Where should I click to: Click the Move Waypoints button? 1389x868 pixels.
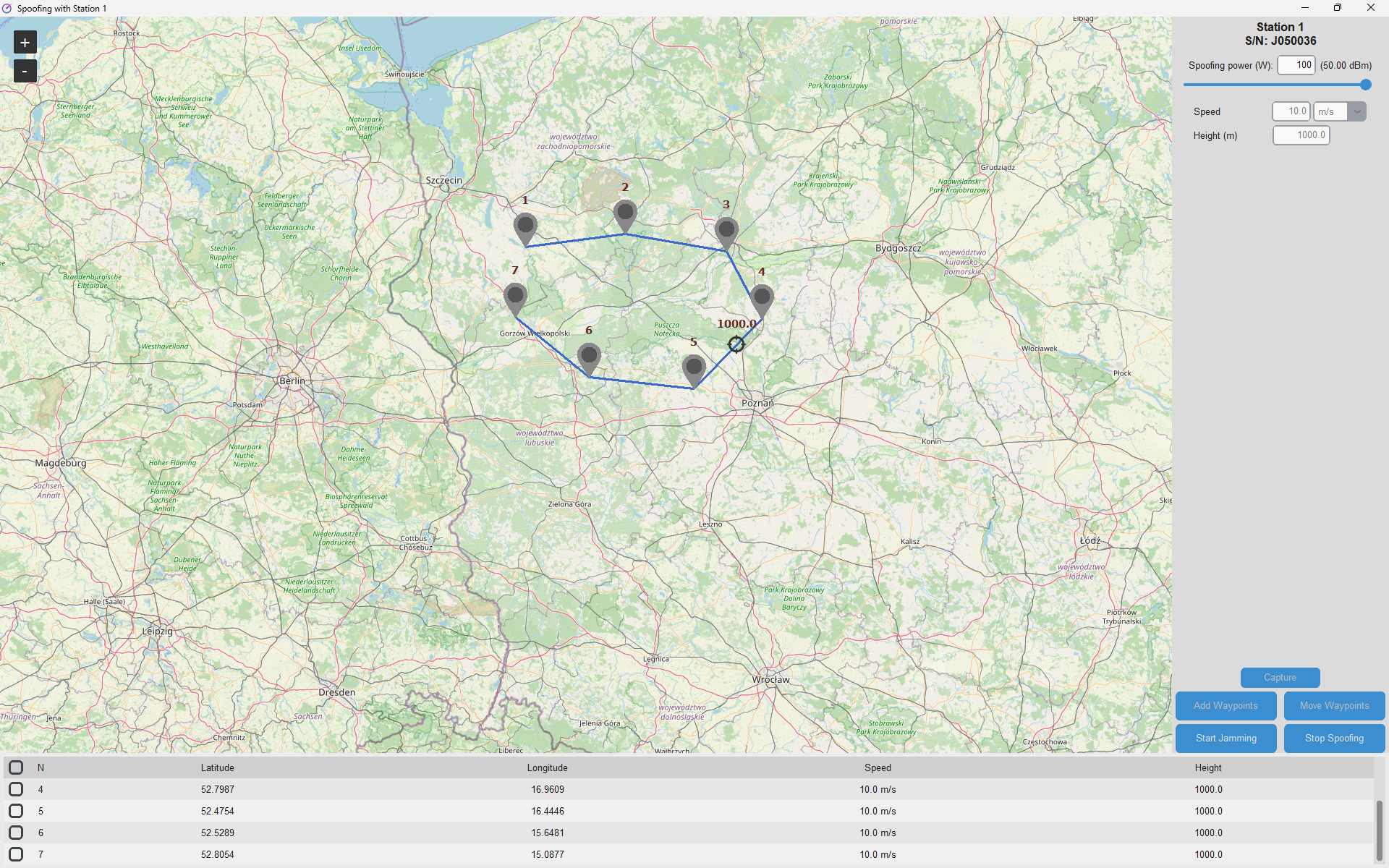coord(1334,706)
